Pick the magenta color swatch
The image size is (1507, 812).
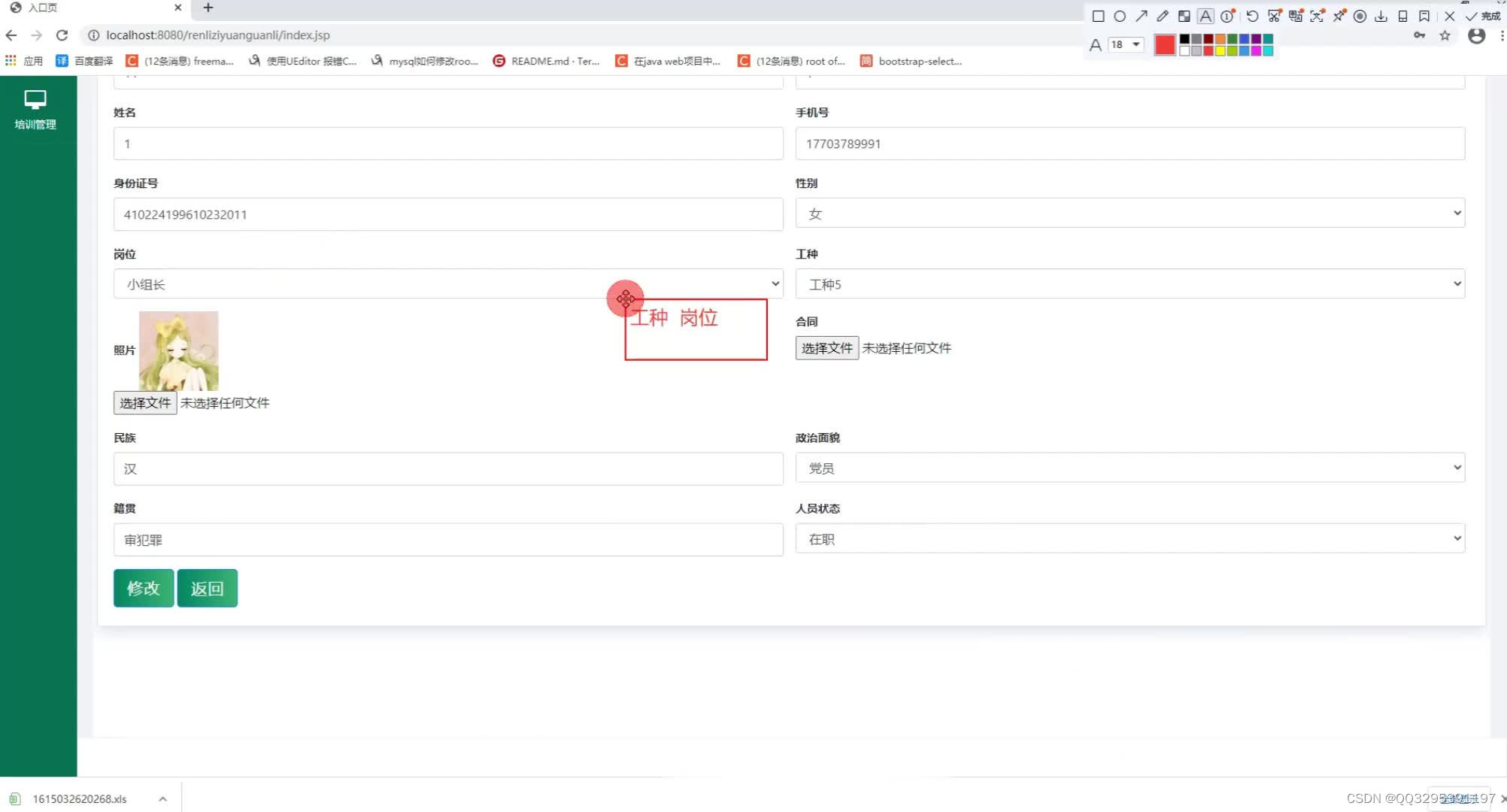click(x=1256, y=51)
